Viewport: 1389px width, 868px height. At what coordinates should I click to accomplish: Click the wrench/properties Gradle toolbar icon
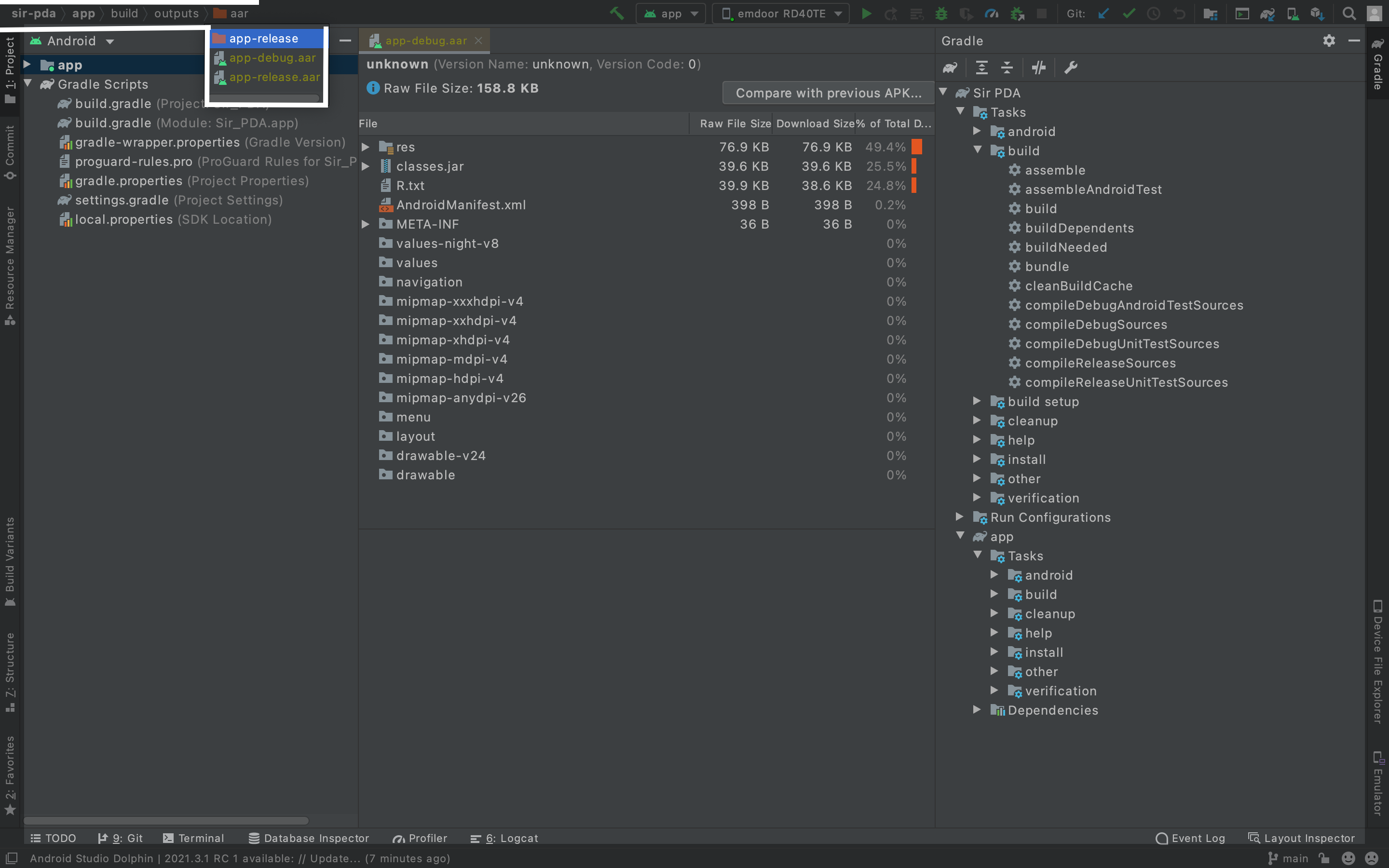[x=1071, y=67]
